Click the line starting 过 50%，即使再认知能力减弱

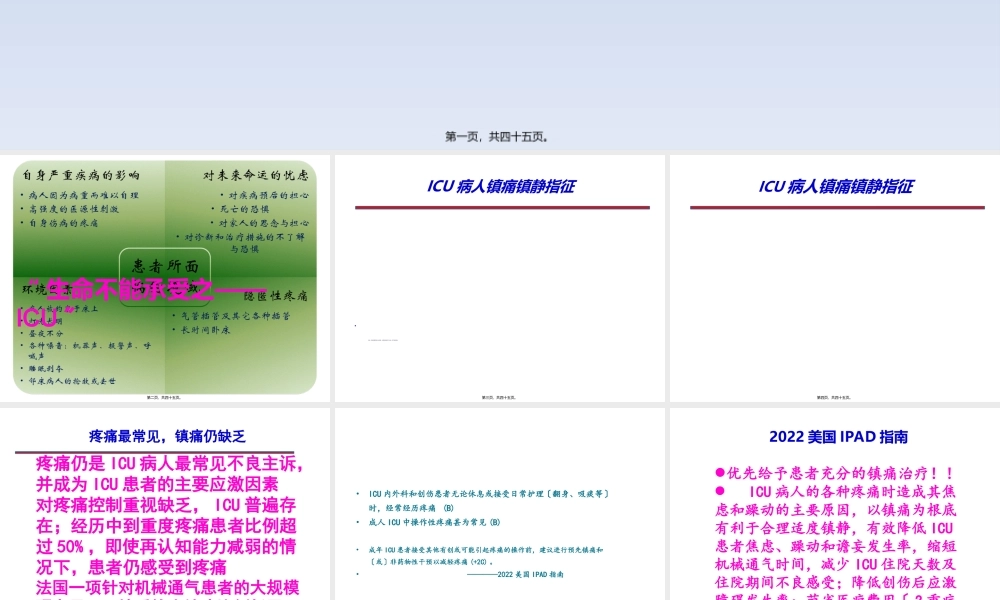[x=166, y=546]
